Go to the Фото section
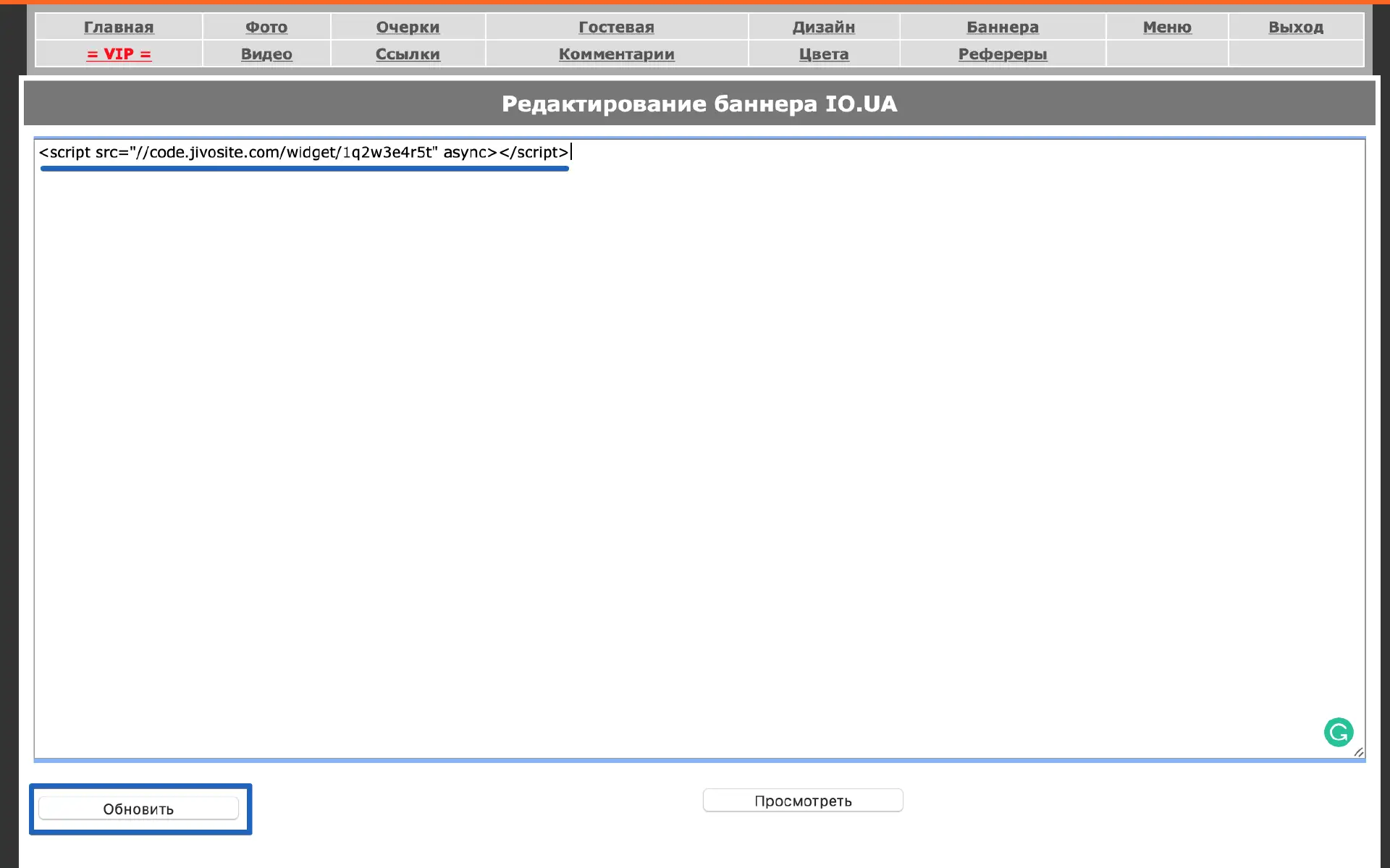This screenshot has width=1390, height=868. pos(266,27)
